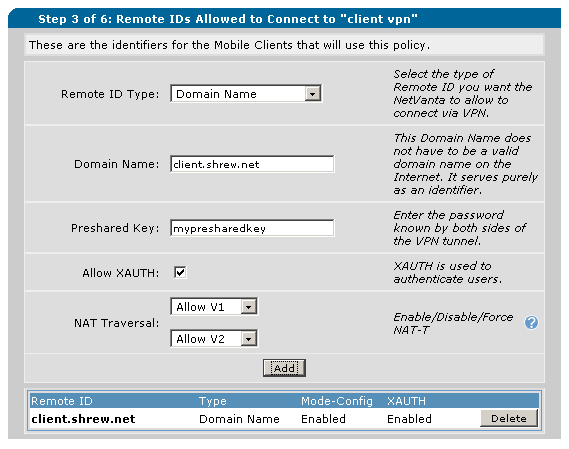Click the Step 3 of 6 title bar
This screenshot has height=449, width=569.
(x=284, y=19)
